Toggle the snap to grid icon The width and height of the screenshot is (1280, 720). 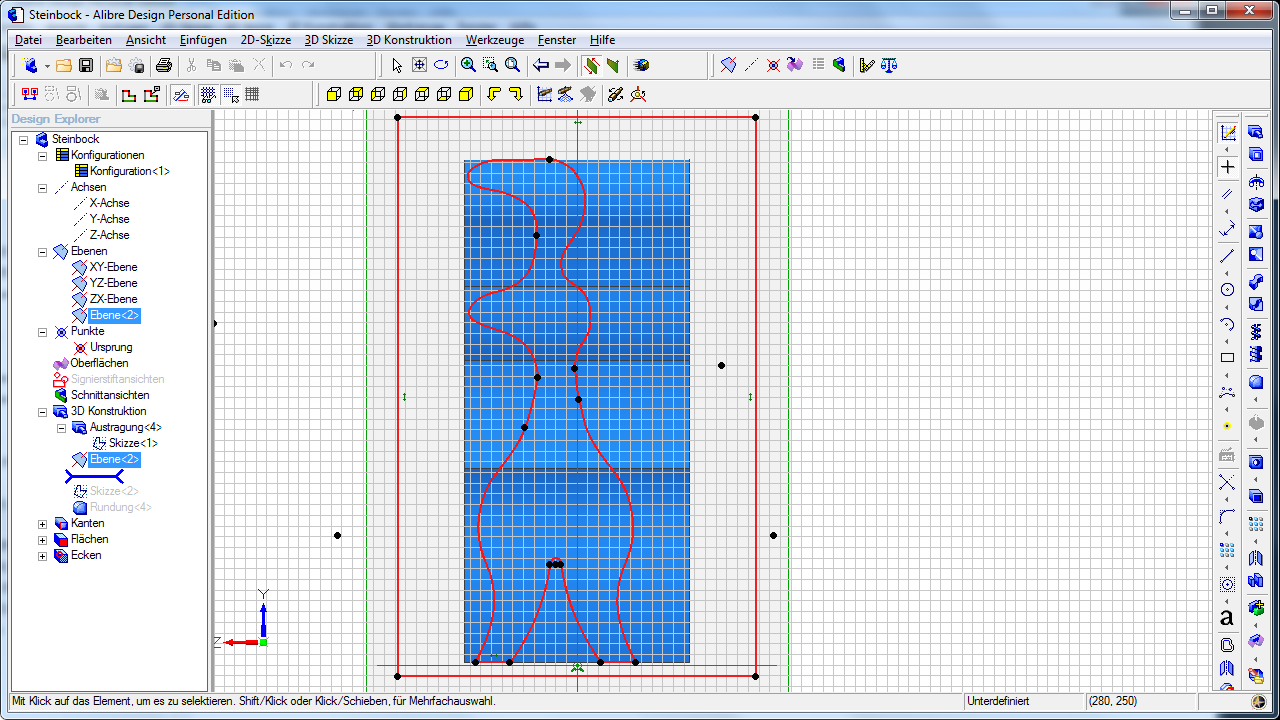point(231,95)
